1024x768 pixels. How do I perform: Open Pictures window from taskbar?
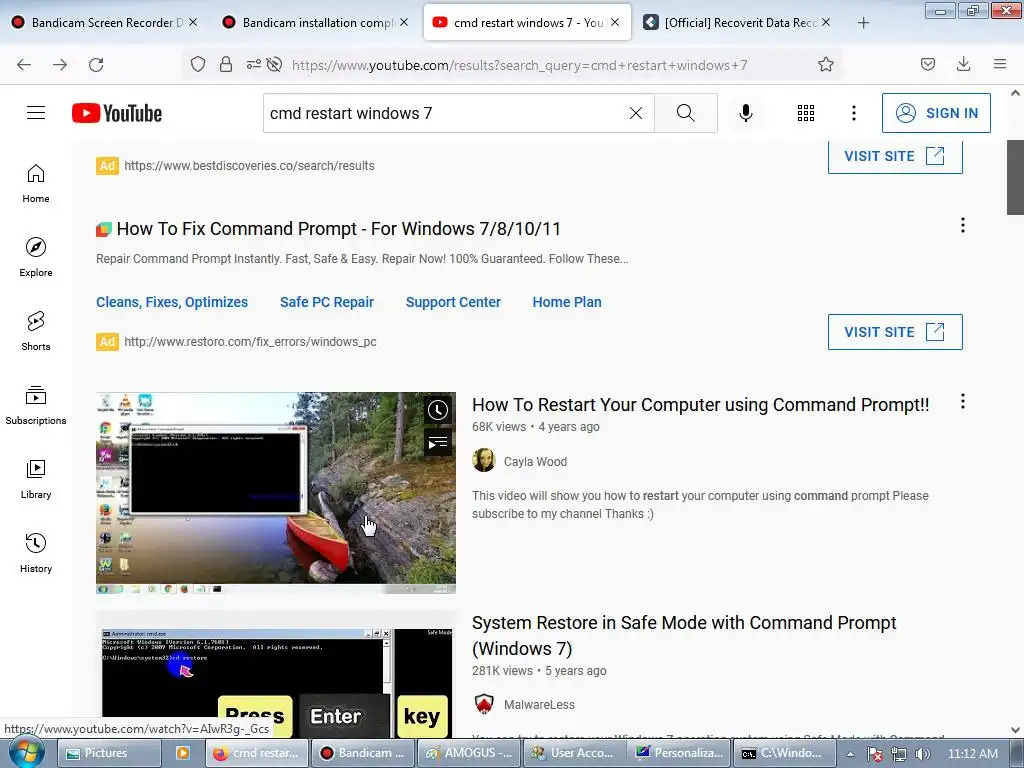coord(108,753)
